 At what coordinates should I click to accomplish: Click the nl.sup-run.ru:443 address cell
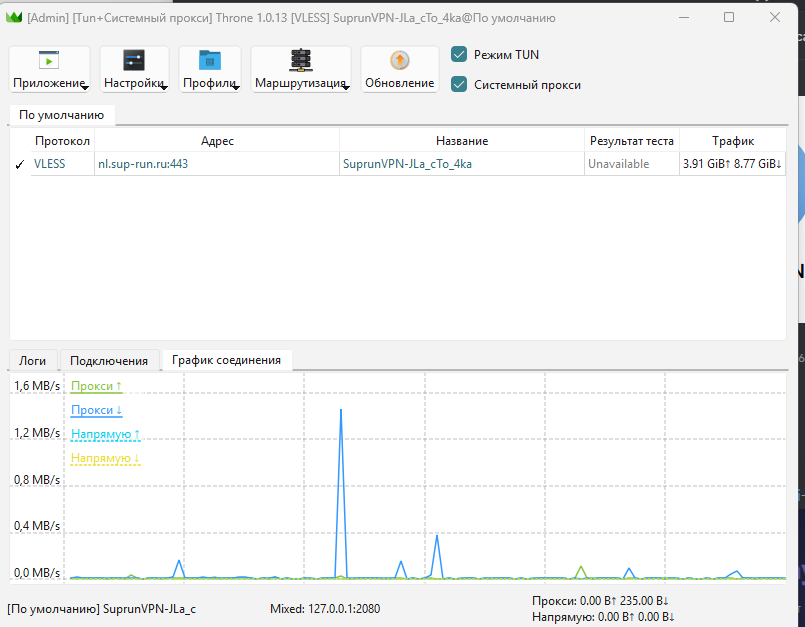(x=217, y=164)
